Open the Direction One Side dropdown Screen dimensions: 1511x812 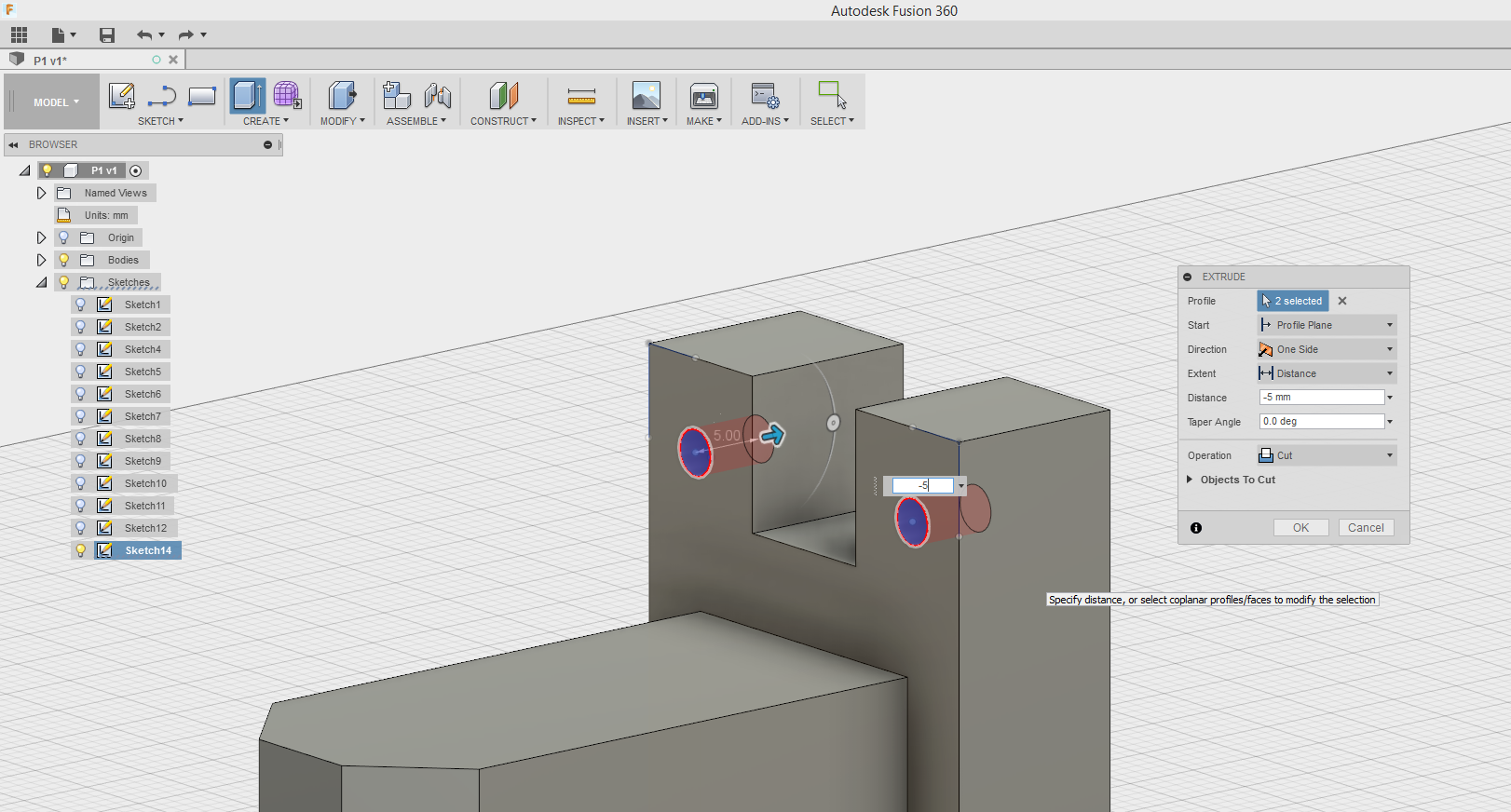point(1327,349)
